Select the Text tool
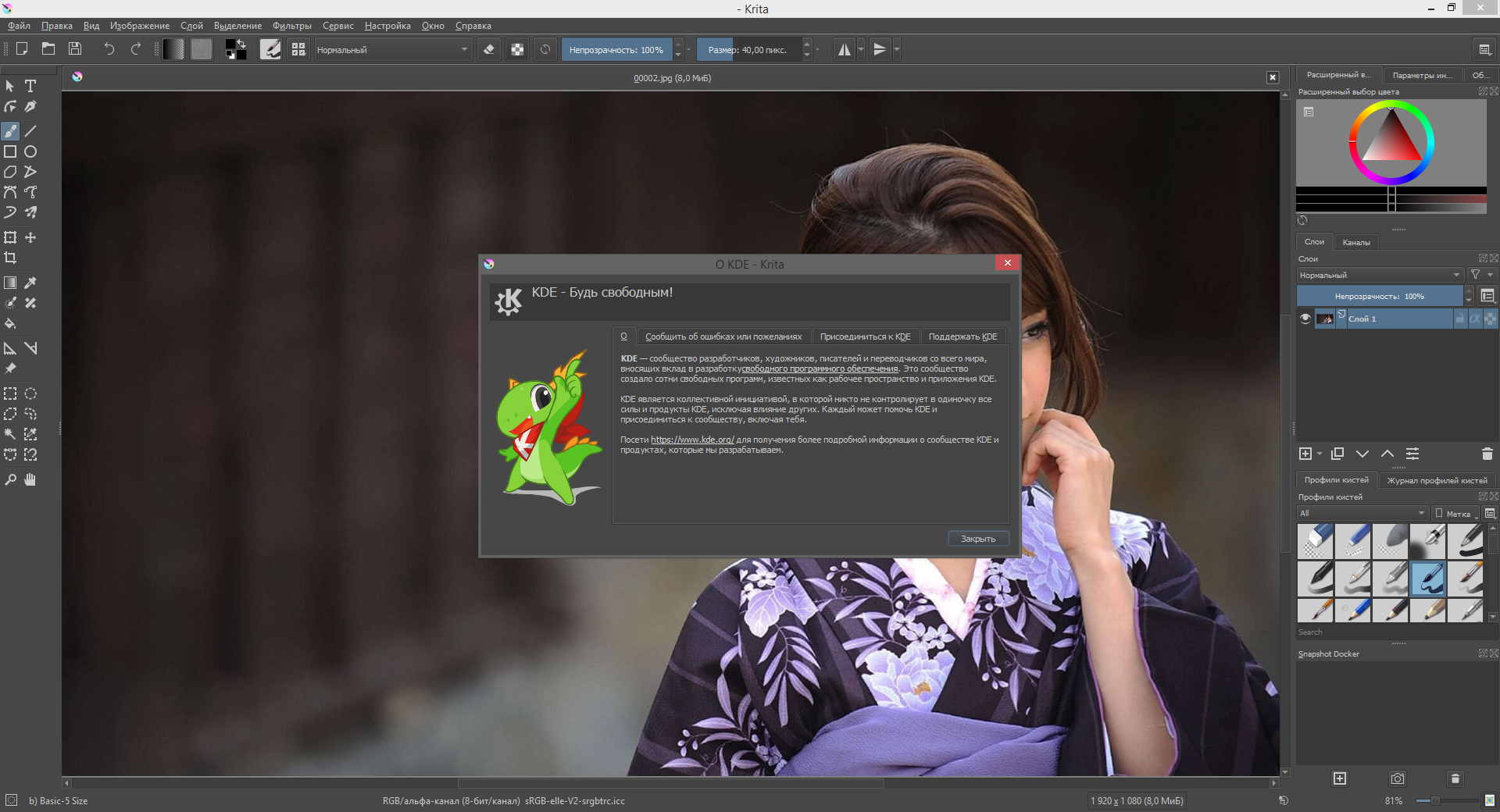The height and width of the screenshot is (812, 1500). click(30, 86)
